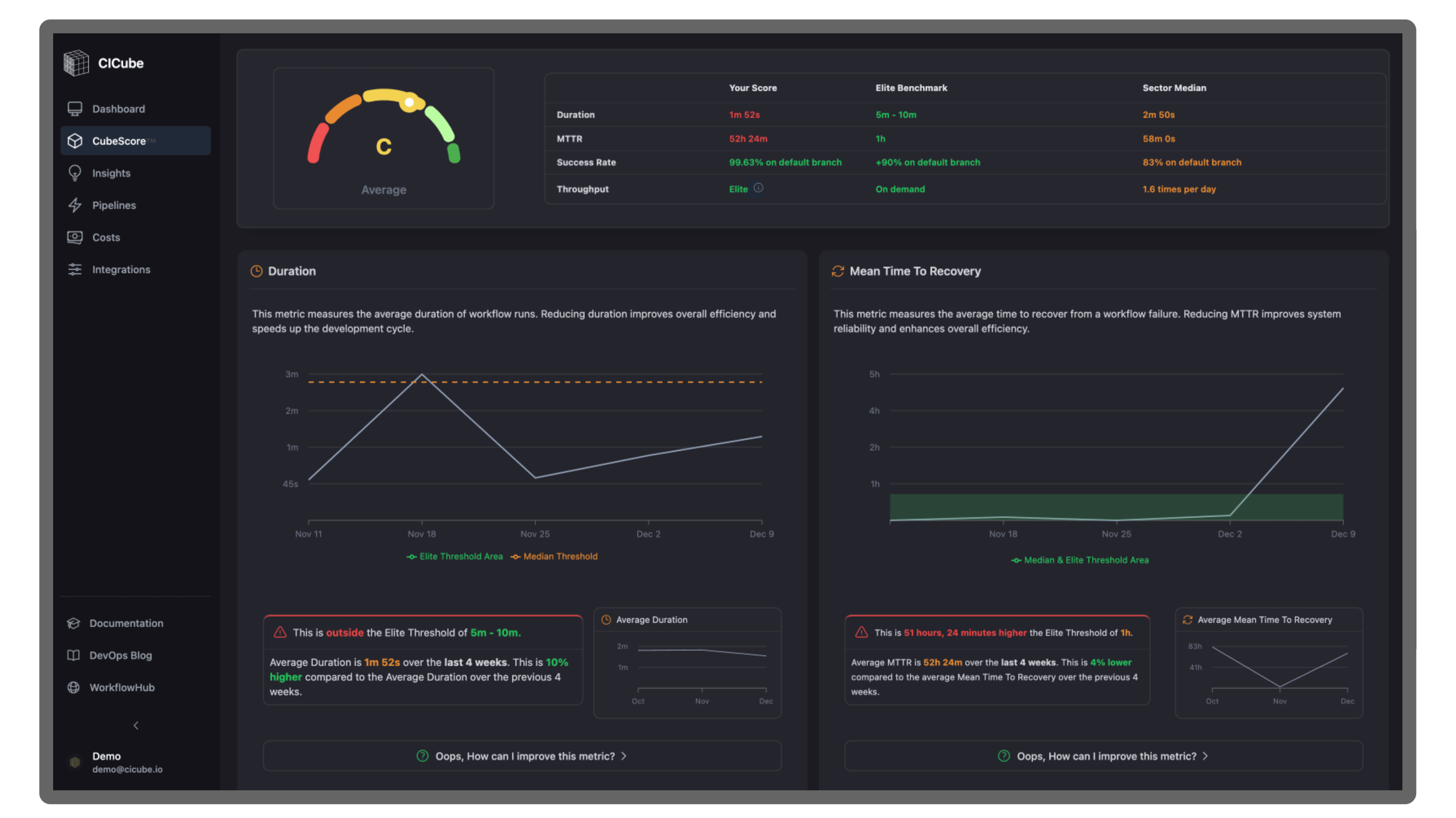Open the DevOps Blog link
1456x818 pixels.
(x=120, y=655)
